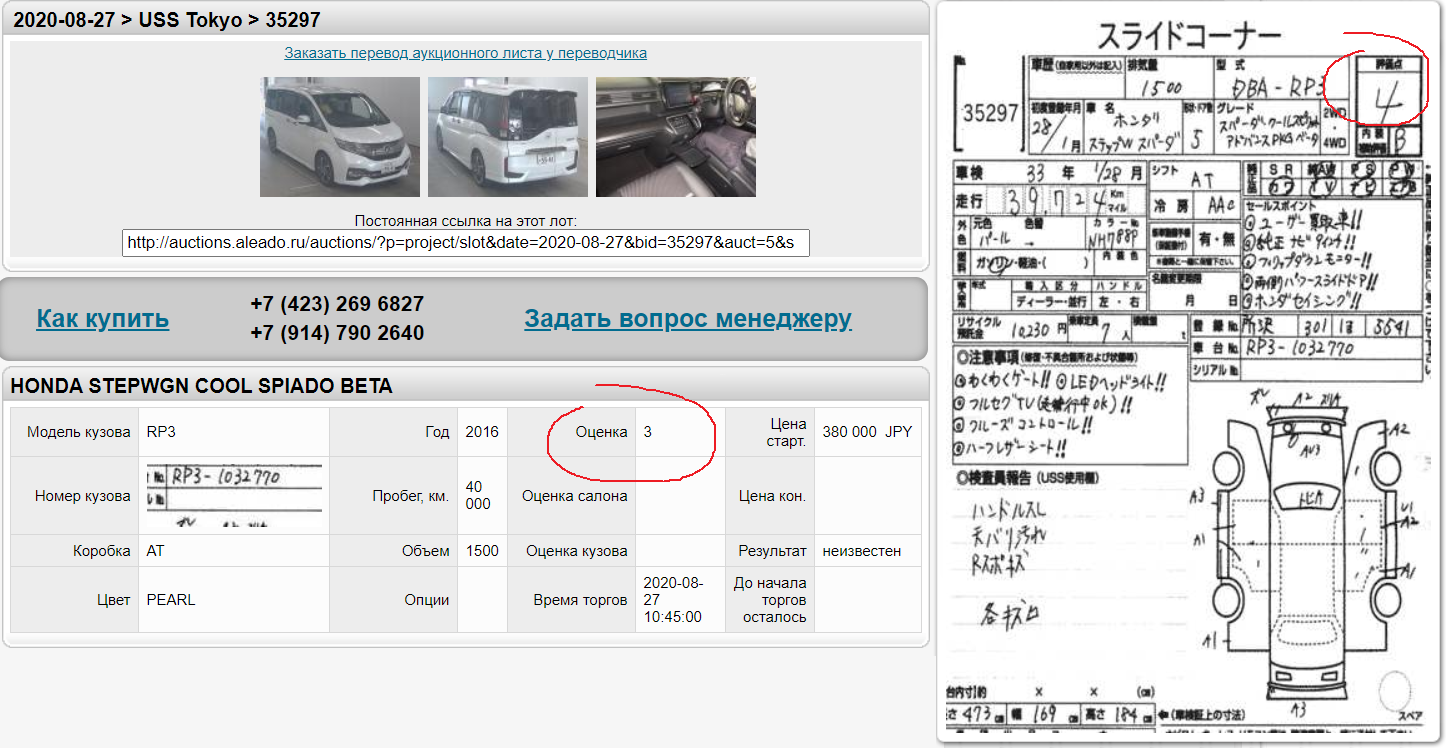Screen dimensions: 1447x748
Task: Open the 'Как купить' link
Action: 103,319
